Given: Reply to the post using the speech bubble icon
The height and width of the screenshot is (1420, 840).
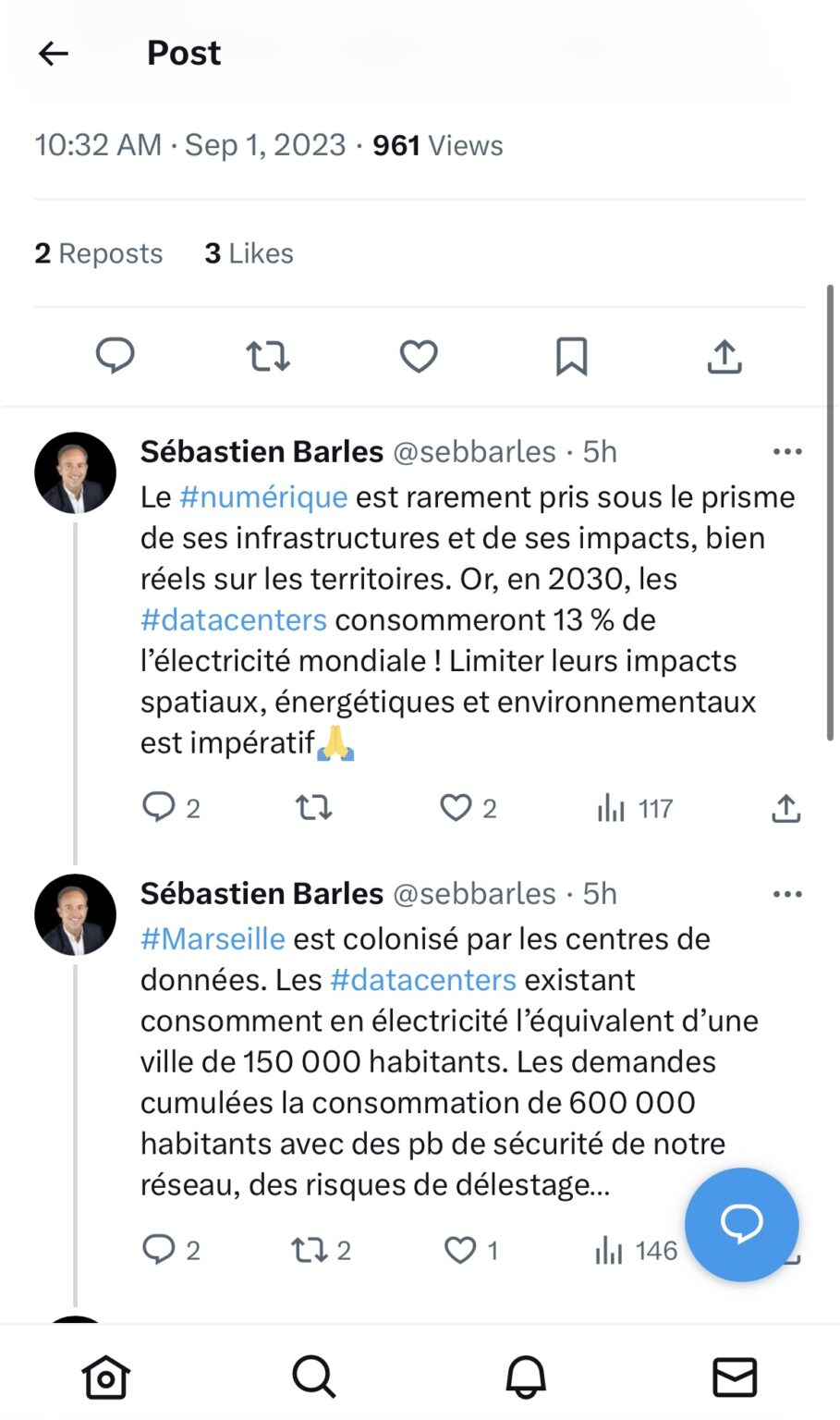Looking at the screenshot, I should point(115,356).
